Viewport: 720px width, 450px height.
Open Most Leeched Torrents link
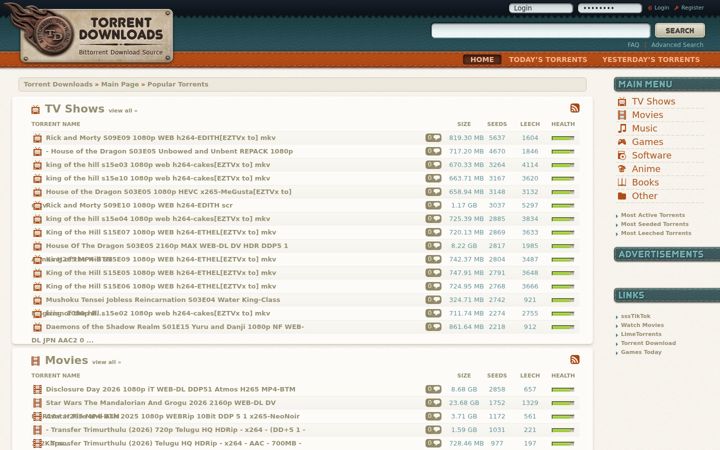click(x=656, y=233)
